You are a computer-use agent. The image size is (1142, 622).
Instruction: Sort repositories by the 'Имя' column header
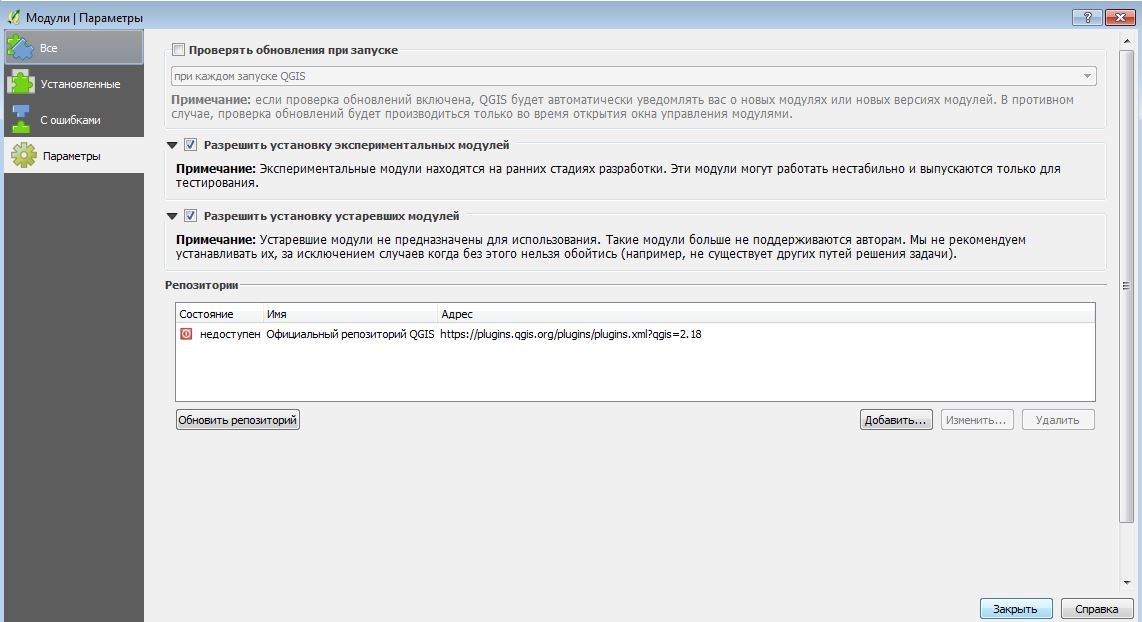point(350,314)
